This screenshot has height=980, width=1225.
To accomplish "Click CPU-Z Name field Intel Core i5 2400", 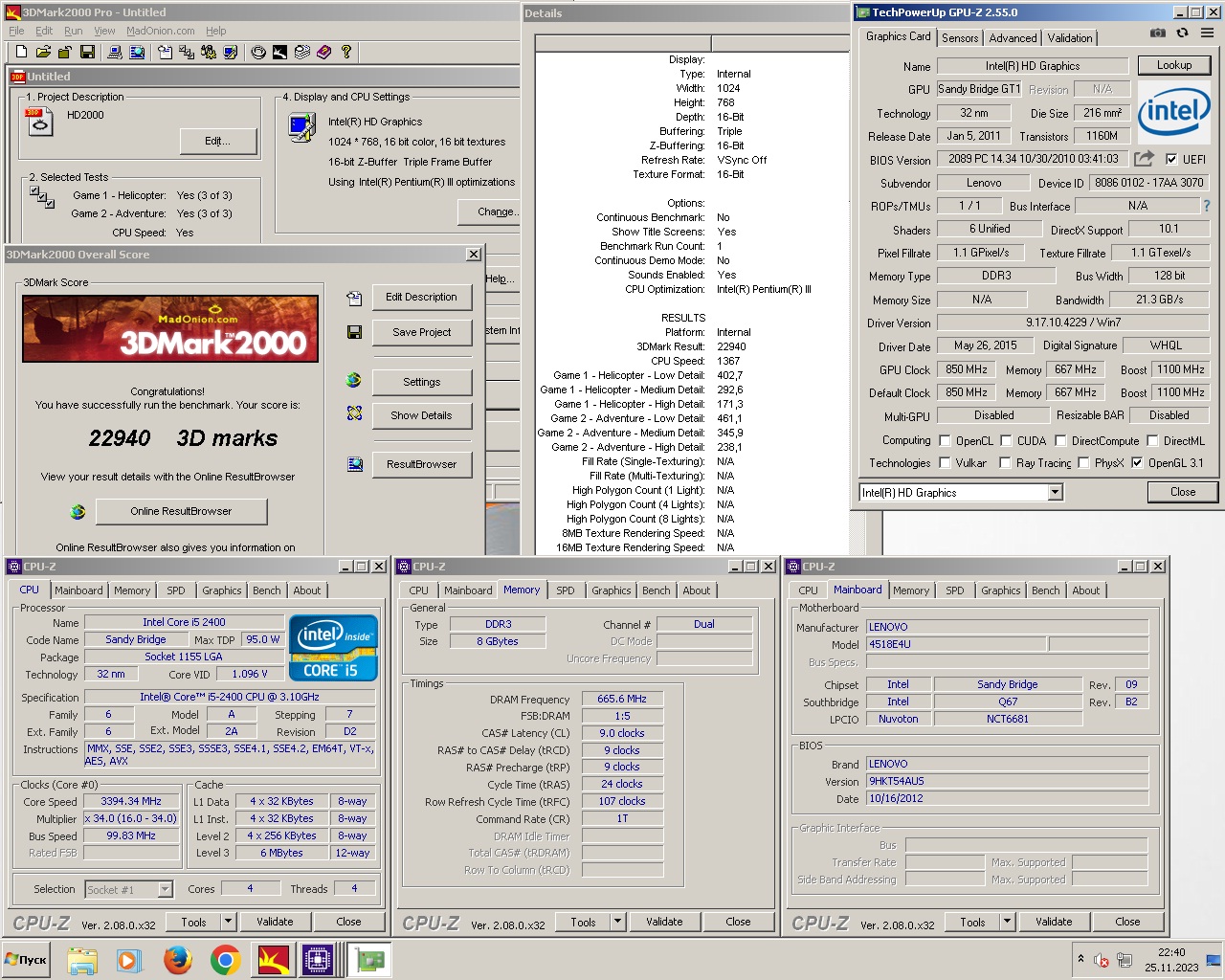I will 184,622.
